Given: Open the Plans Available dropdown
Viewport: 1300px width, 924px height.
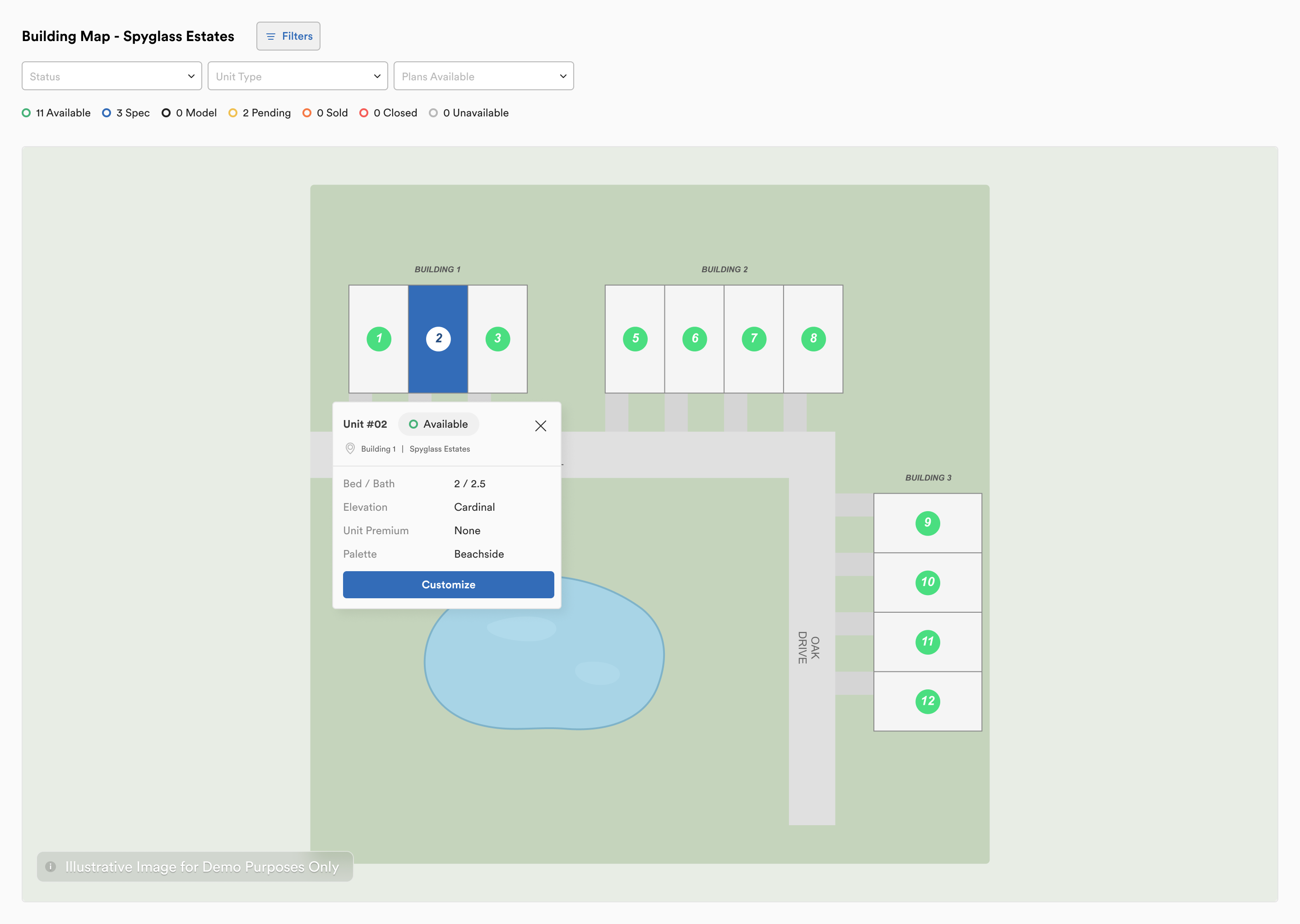Looking at the screenshot, I should (483, 76).
